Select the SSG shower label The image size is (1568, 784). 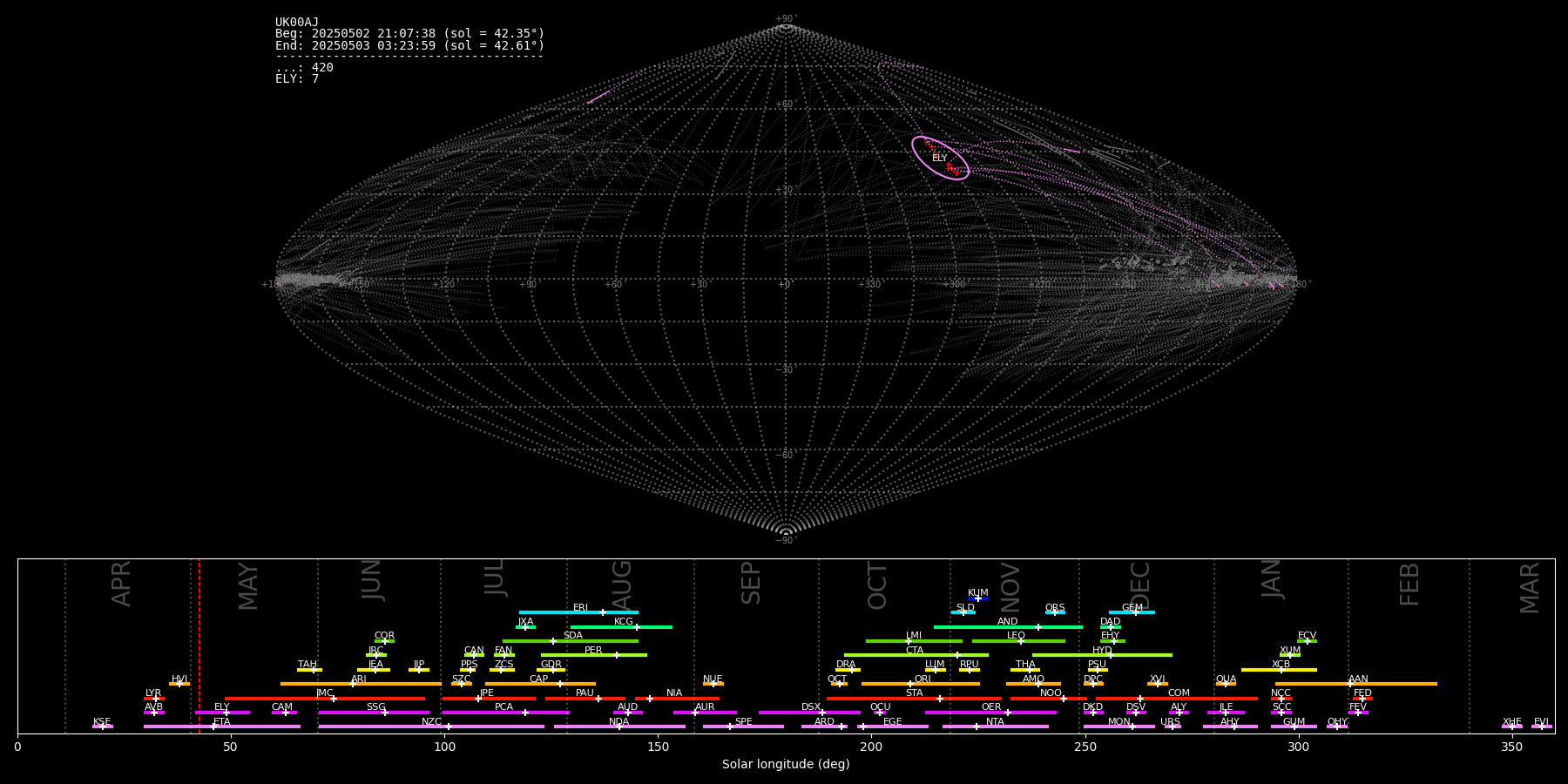pos(376,706)
